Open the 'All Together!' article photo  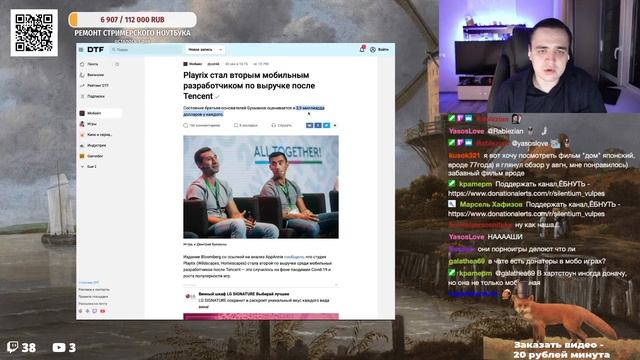pos(261,187)
